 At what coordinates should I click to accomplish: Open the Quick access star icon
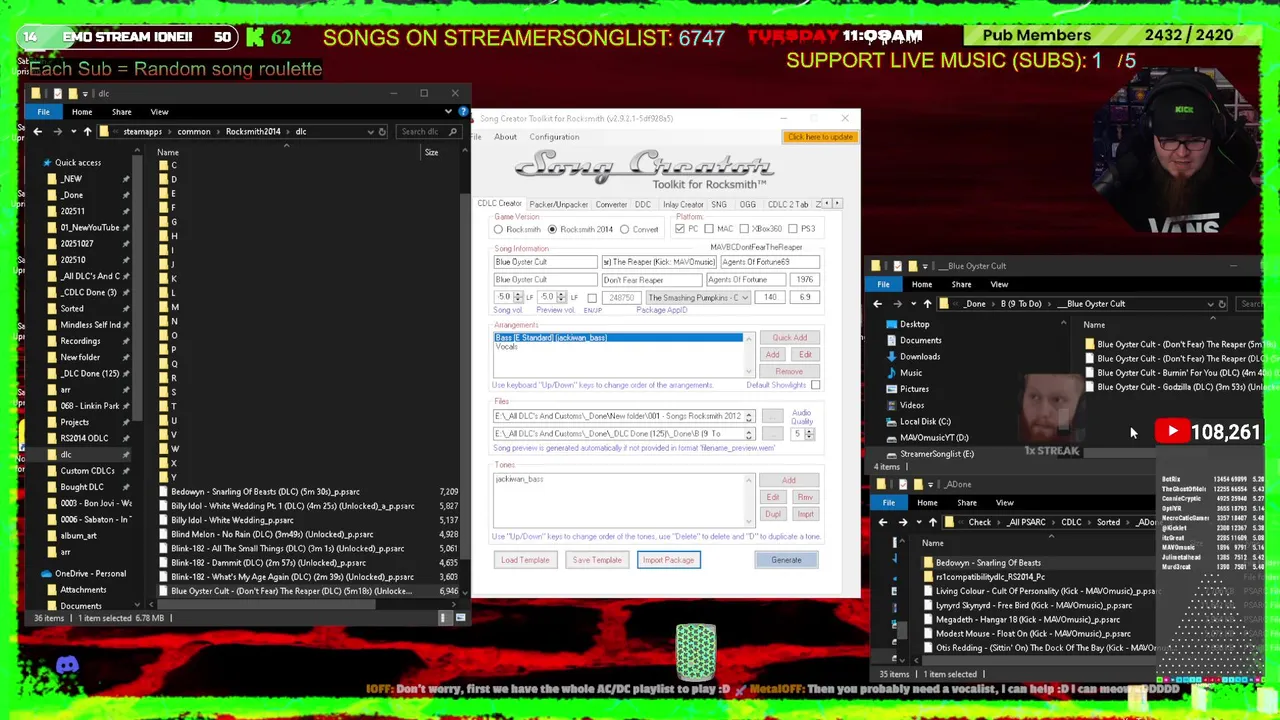[46, 163]
